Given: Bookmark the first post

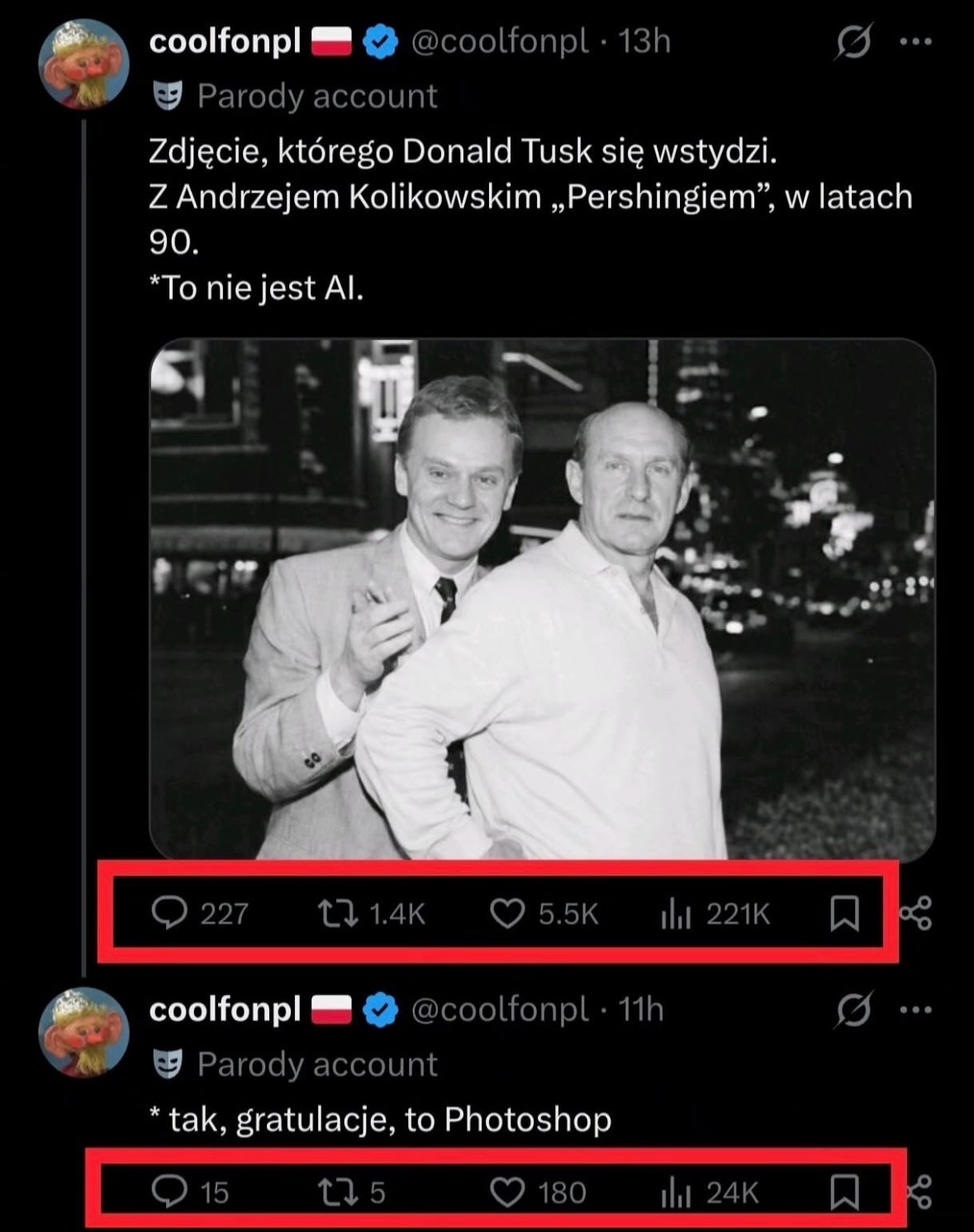Looking at the screenshot, I should [844, 913].
